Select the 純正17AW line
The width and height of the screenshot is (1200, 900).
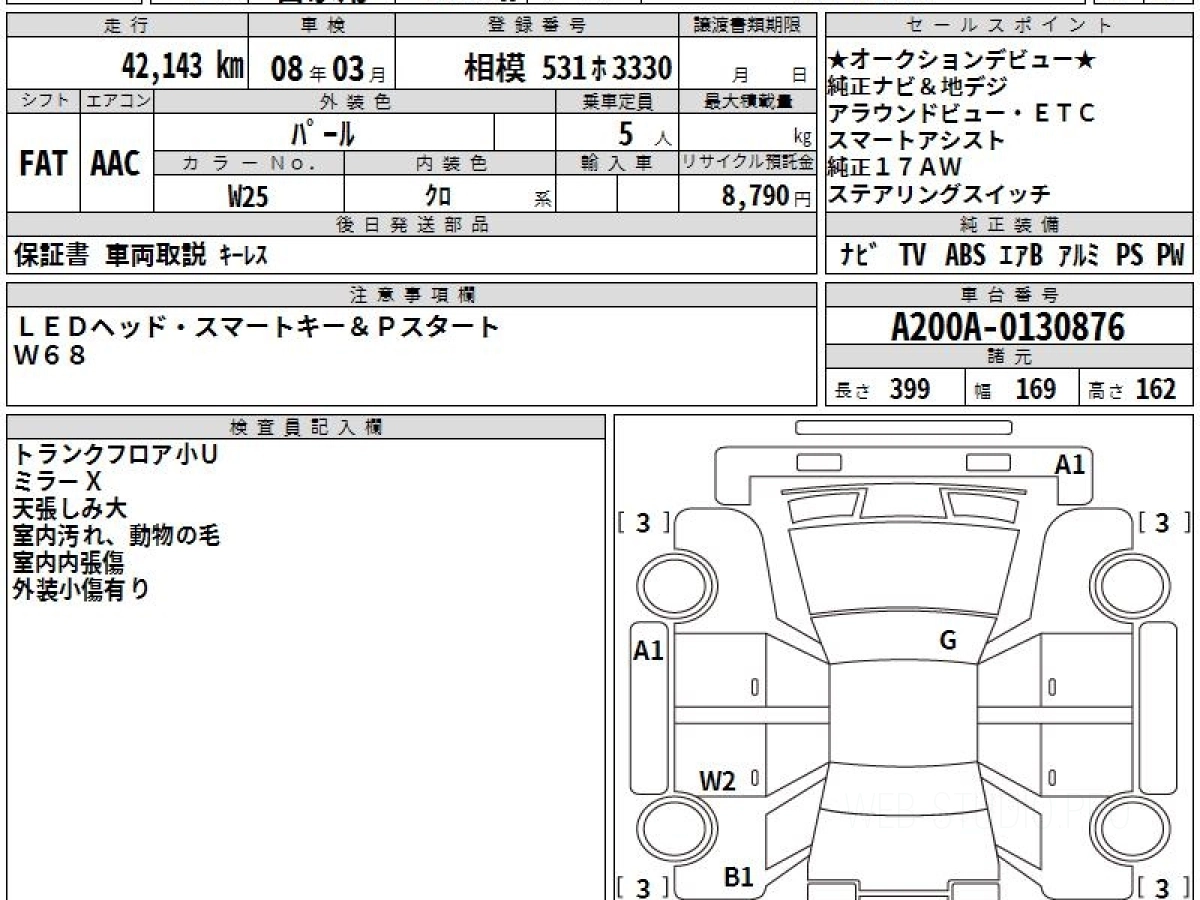point(895,167)
